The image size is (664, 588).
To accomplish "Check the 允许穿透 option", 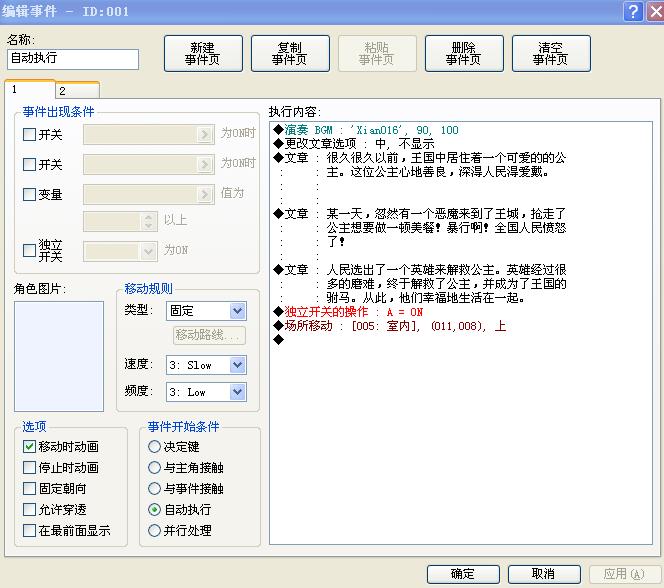I will click(x=29, y=509).
